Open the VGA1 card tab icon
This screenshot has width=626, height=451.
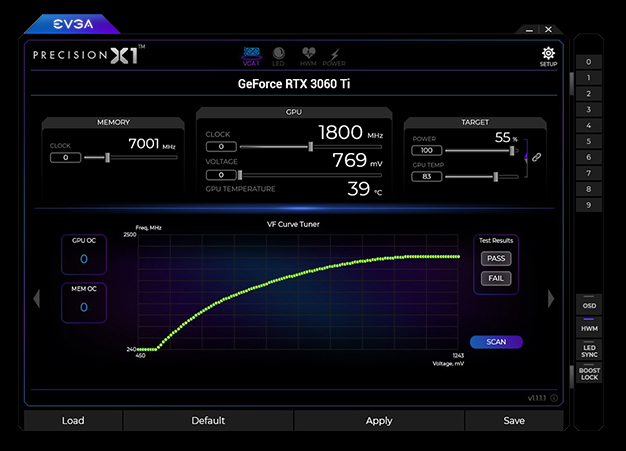pyautogui.click(x=252, y=56)
